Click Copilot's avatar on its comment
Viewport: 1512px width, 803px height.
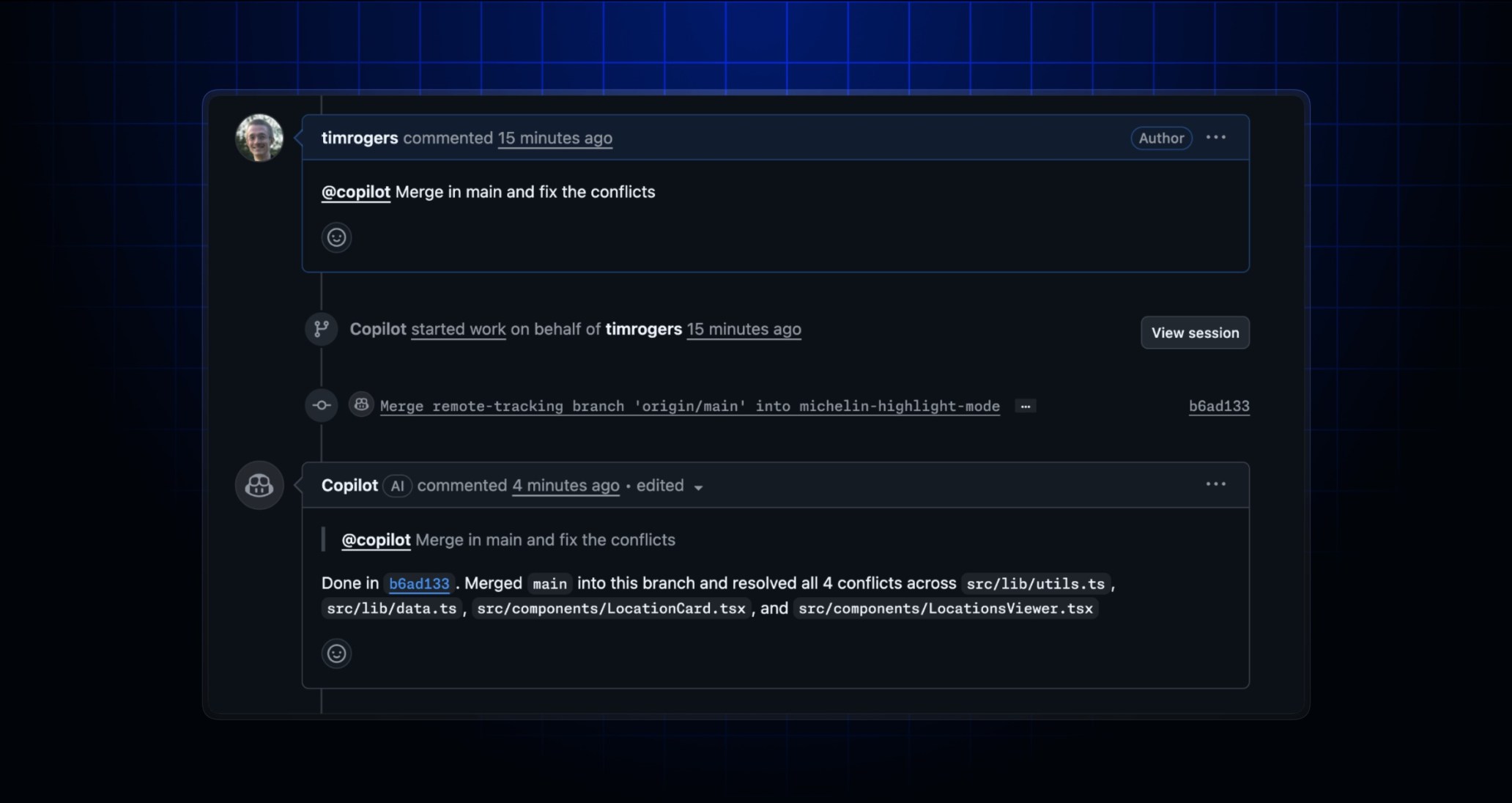point(259,485)
